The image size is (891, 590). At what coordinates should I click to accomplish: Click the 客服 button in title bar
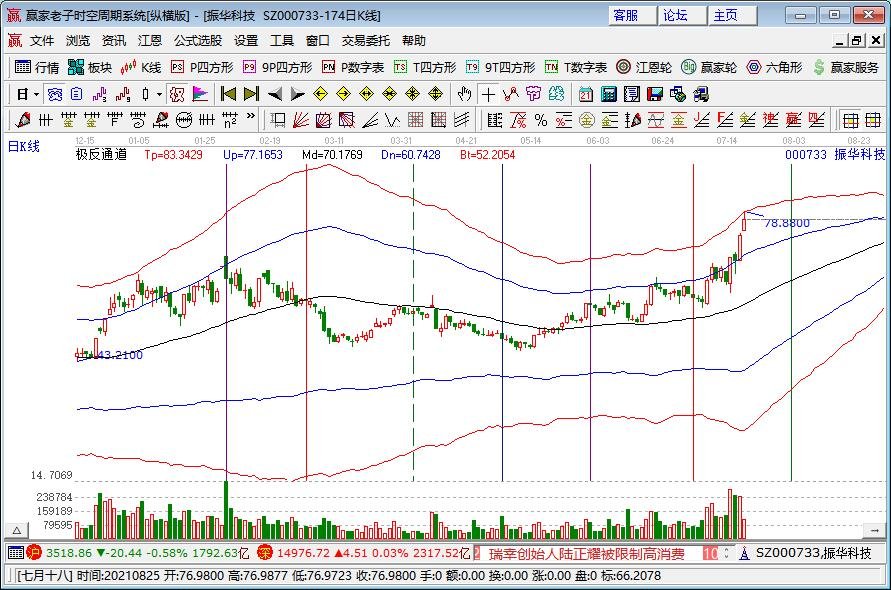[x=626, y=15]
